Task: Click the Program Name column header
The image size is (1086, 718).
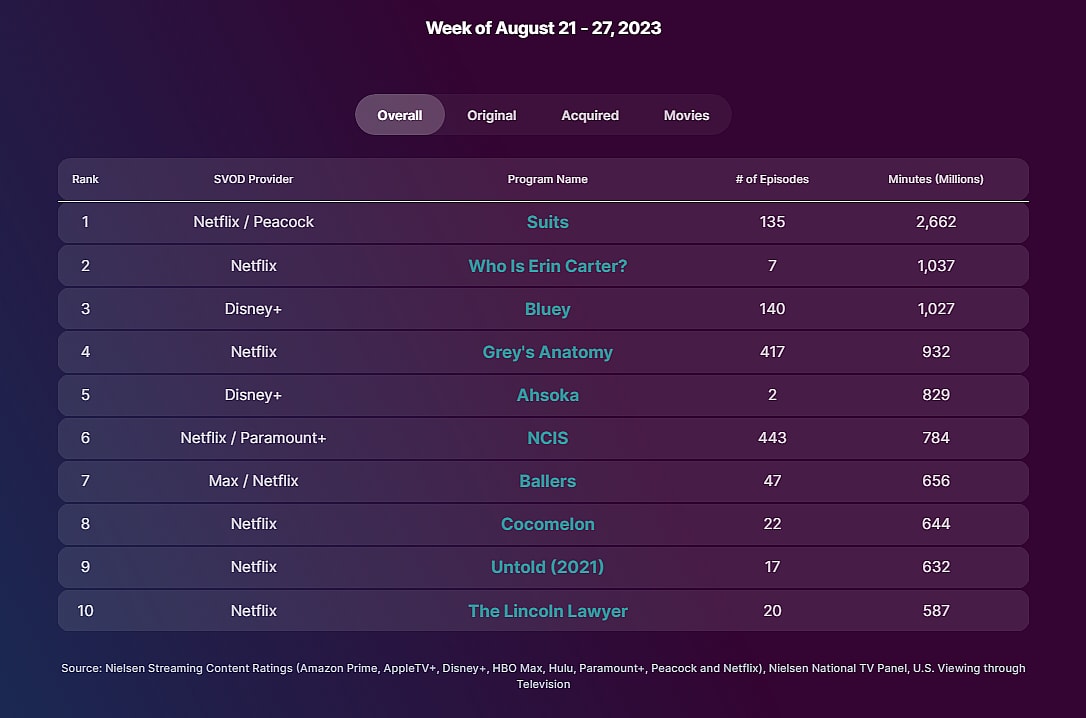Action: coord(547,179)
